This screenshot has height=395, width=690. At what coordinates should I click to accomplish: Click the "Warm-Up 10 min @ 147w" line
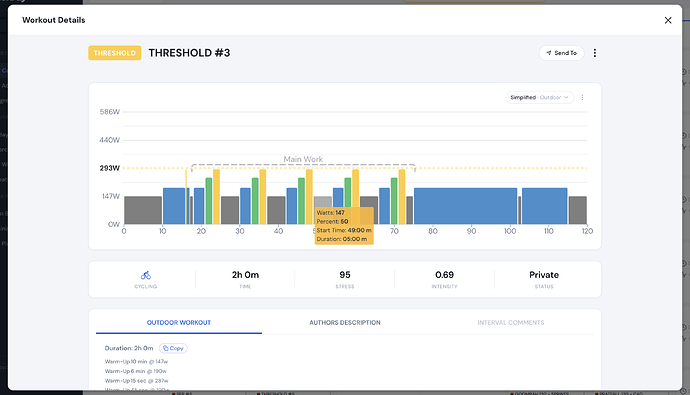coord(136,362)
